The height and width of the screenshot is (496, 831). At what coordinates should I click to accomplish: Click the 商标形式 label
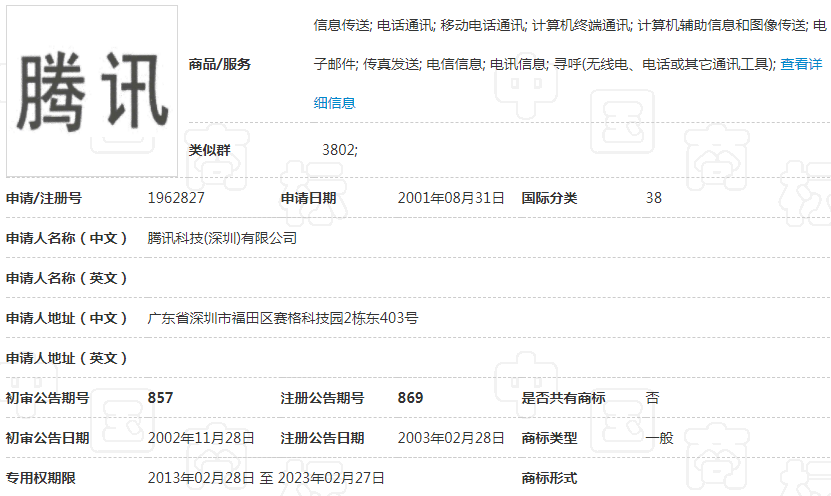[x=549, y=478]
